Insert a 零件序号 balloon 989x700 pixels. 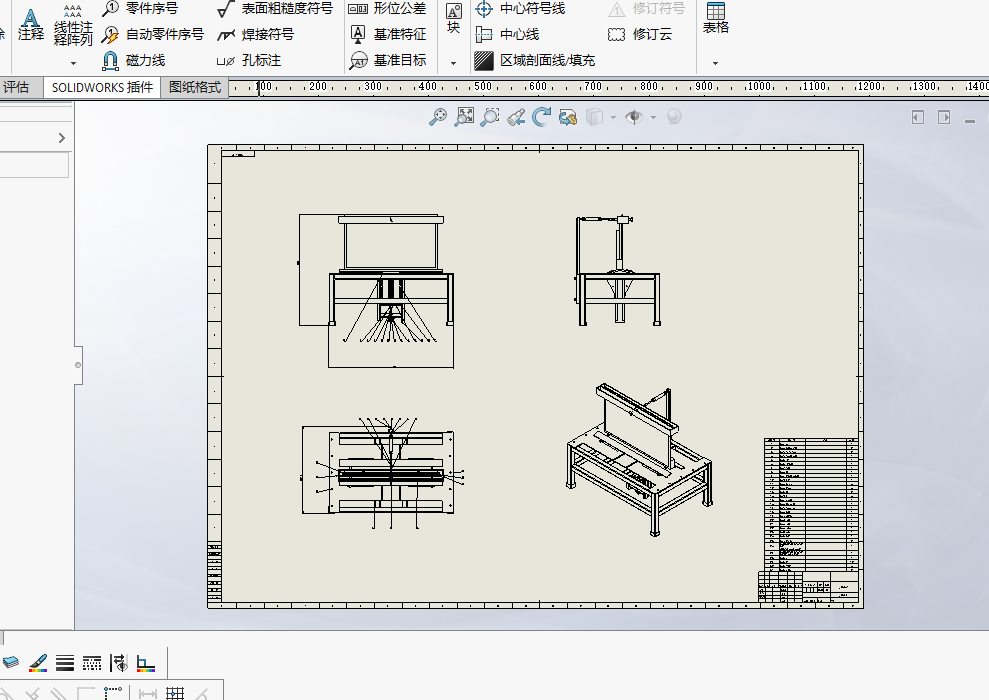coord(140,9)
